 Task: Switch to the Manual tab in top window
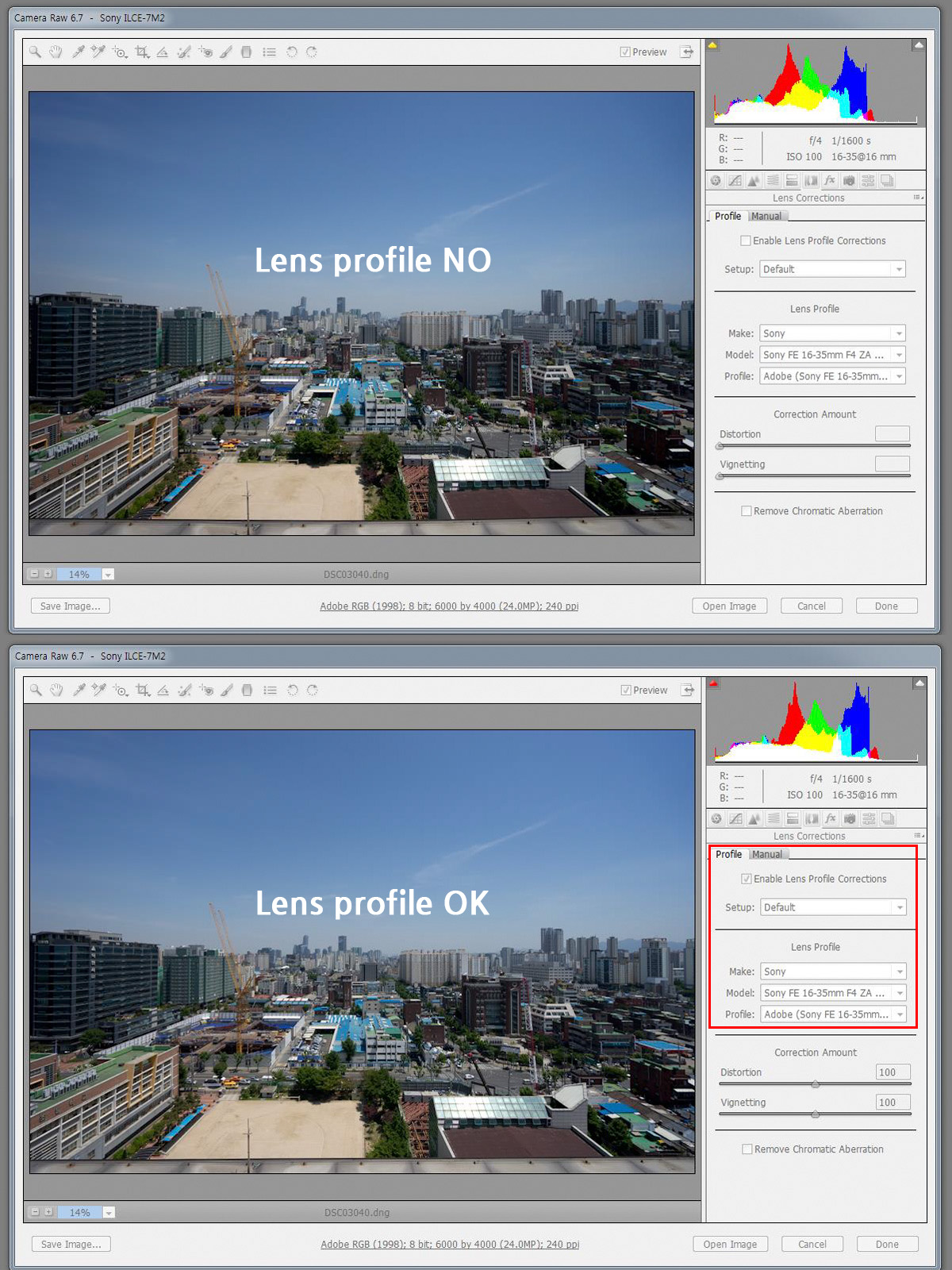click(766, 216)
